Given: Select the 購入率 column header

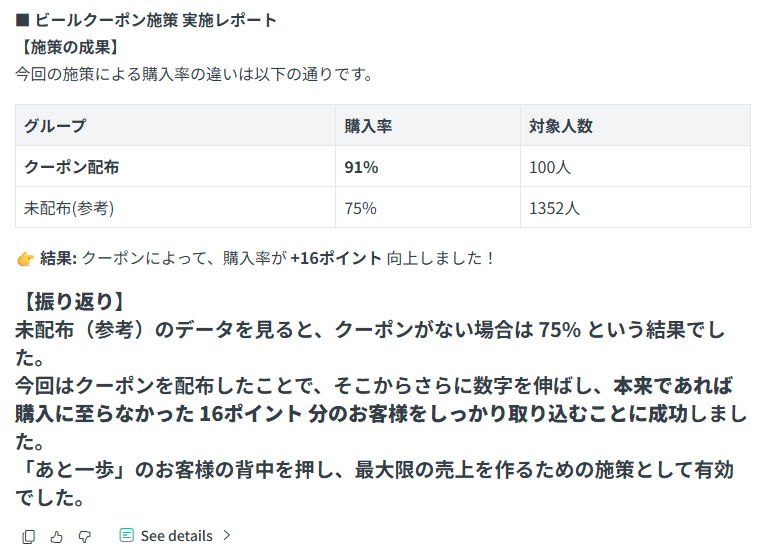Looking at the screenshot, I should click(x=428, y=126).
